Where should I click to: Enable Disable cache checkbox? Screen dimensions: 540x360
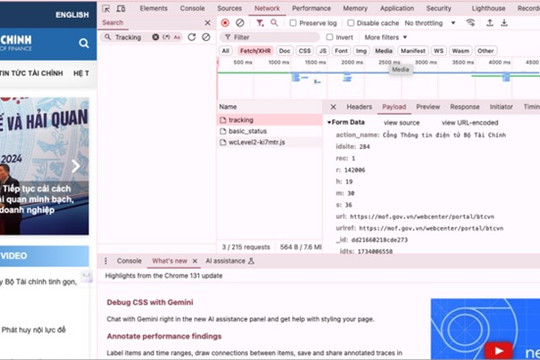coord(351,23)
